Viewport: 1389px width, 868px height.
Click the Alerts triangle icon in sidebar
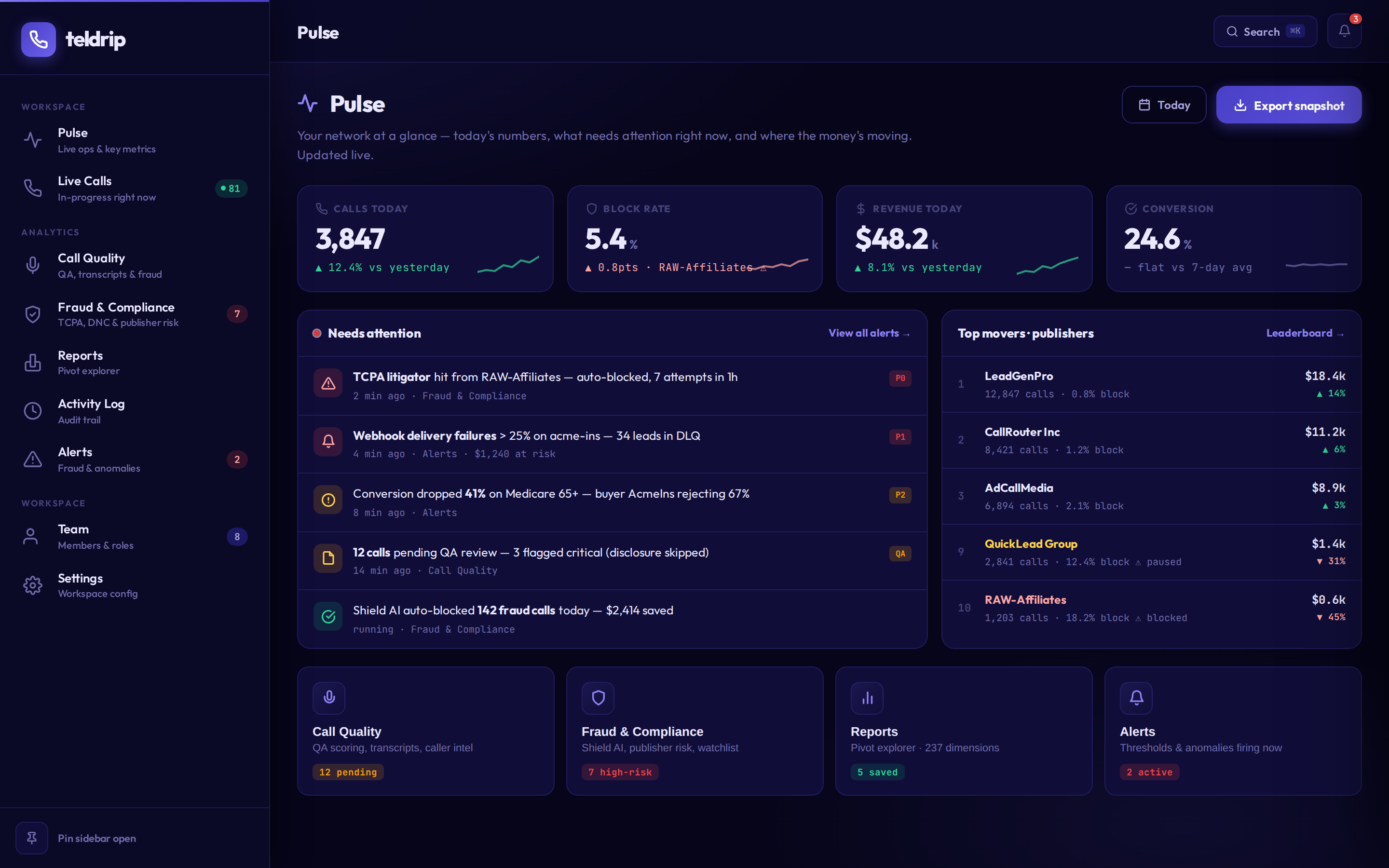pyautogui.click(x=33, y=459)
